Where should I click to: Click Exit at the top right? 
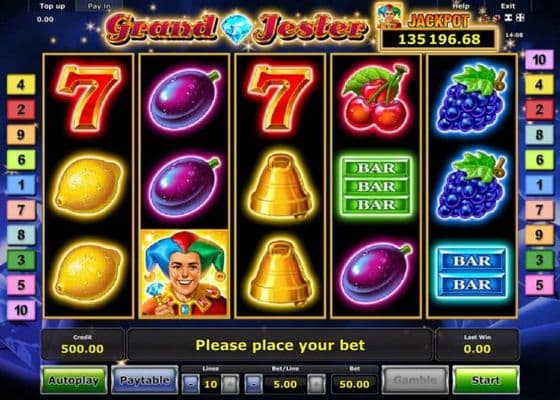pyautogui.click(x=508, y=6)
